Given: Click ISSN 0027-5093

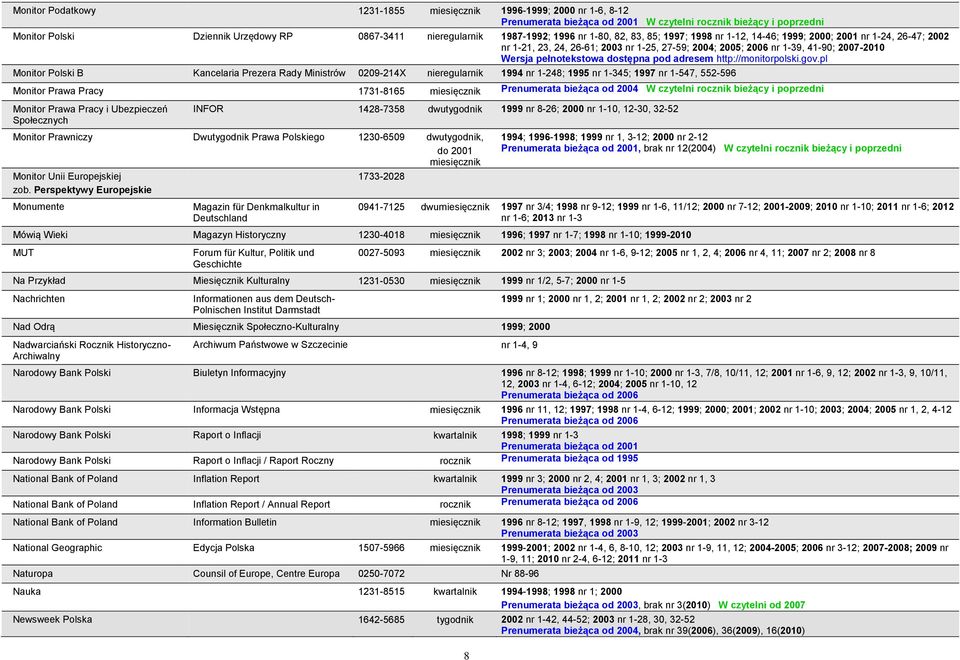Looking at the screenshot, I should (x=381, y=252).
